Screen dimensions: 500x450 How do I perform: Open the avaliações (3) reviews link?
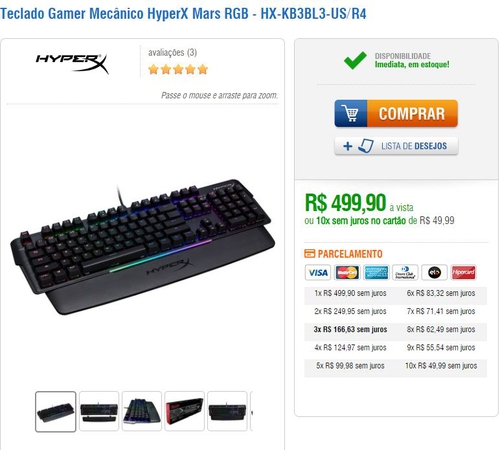point(173,53)
